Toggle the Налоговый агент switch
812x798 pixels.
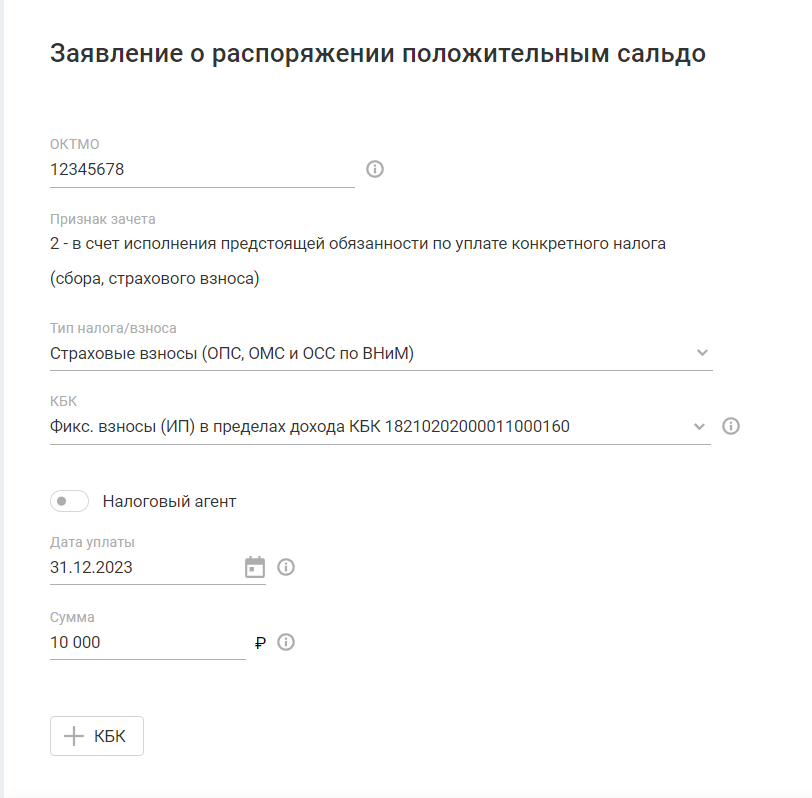click(69, 501)
